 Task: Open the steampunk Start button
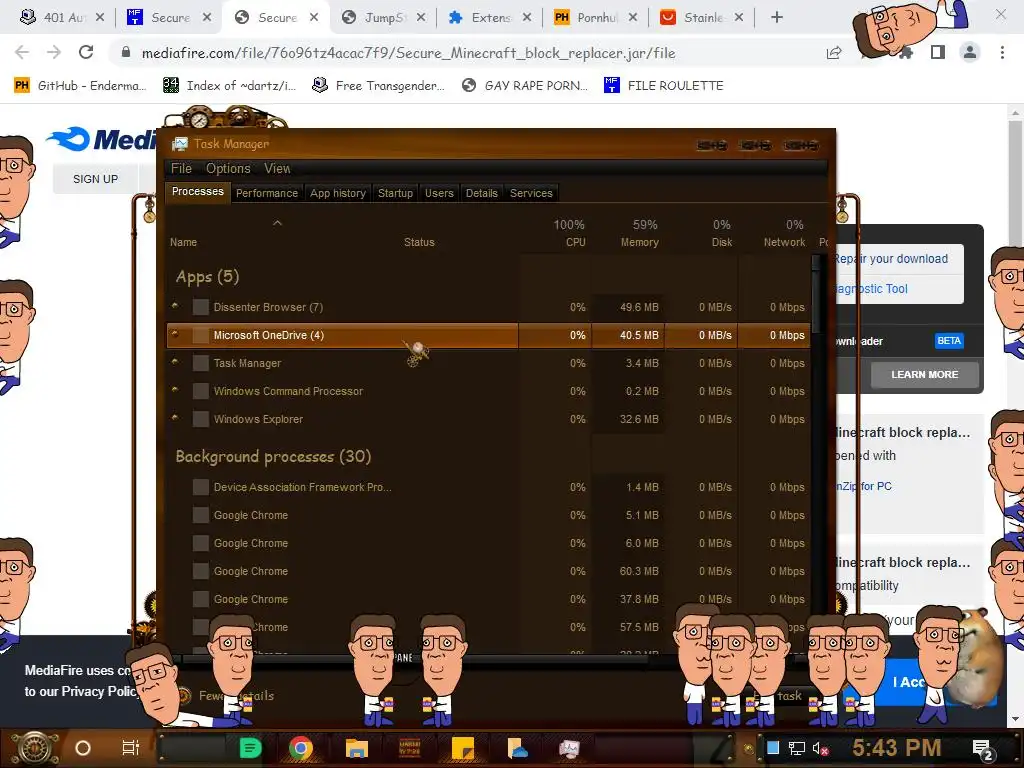point(35,748)
